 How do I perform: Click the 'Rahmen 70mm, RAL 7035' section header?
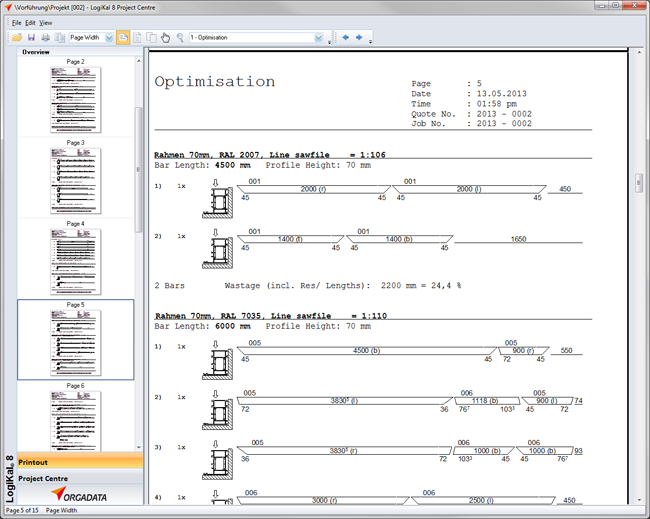point(271,316)
